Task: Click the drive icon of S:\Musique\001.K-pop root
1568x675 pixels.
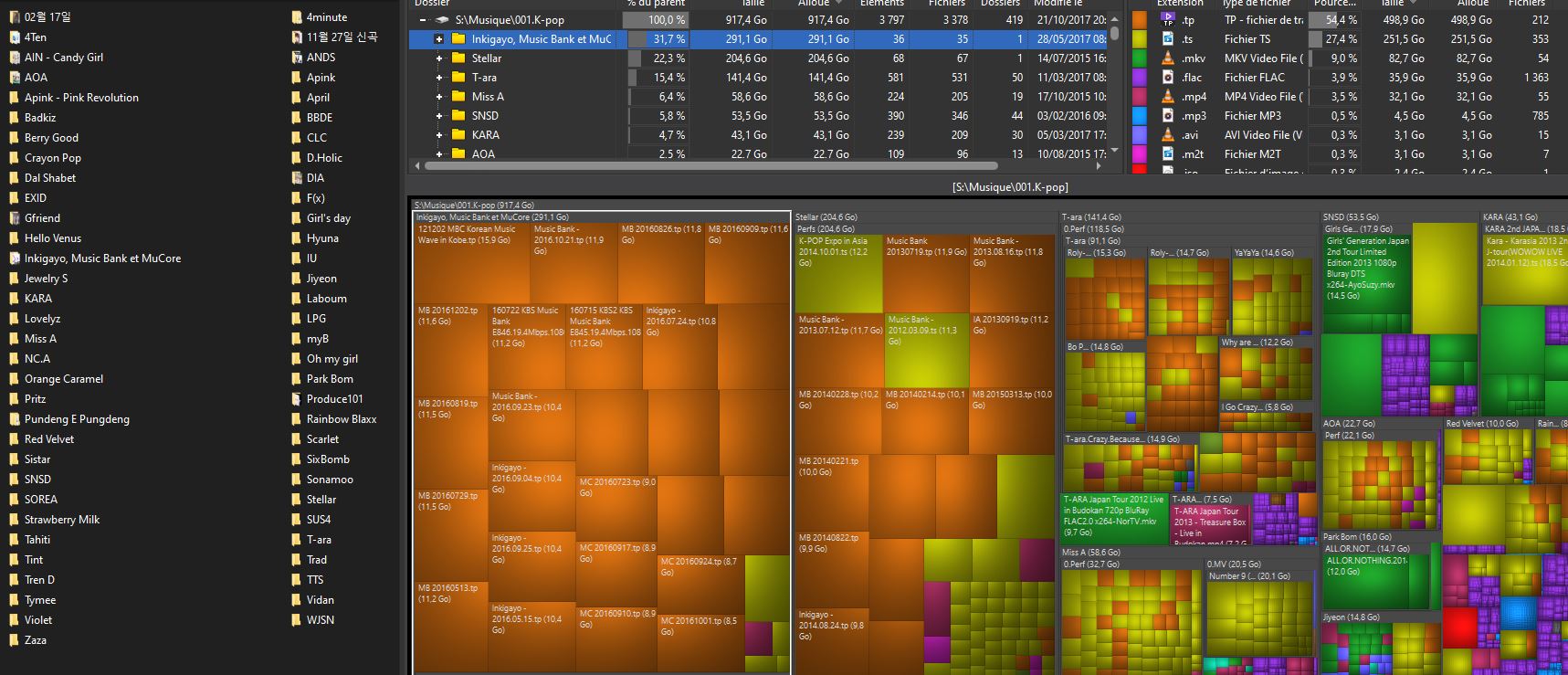Action: 442,19
